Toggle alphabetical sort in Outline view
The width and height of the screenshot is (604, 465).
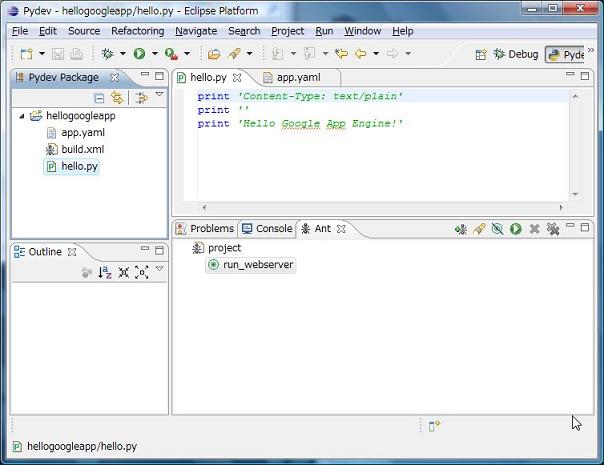coord(105,272)
